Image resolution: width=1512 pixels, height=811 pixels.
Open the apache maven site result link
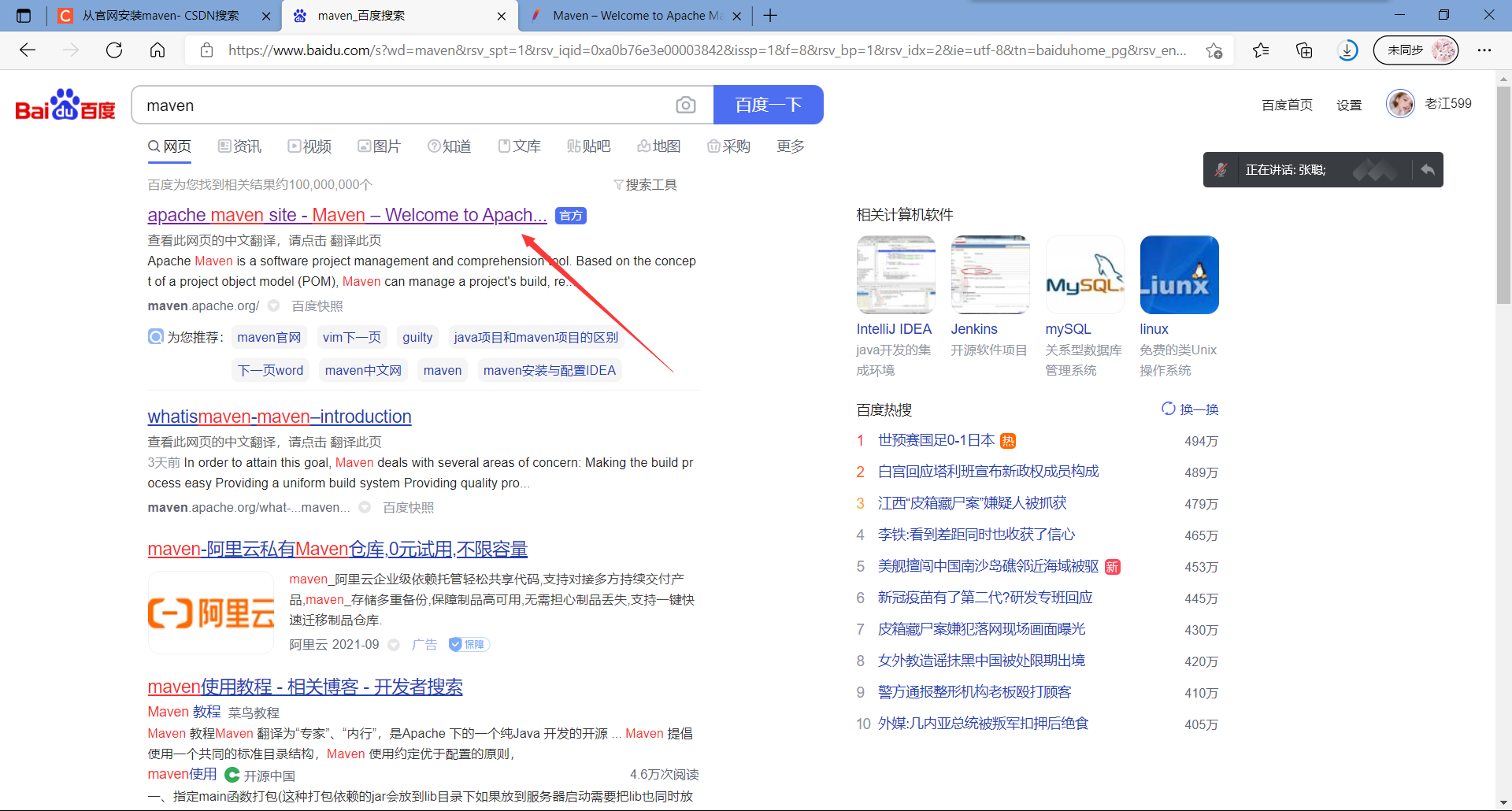click(x=347, y=215)
